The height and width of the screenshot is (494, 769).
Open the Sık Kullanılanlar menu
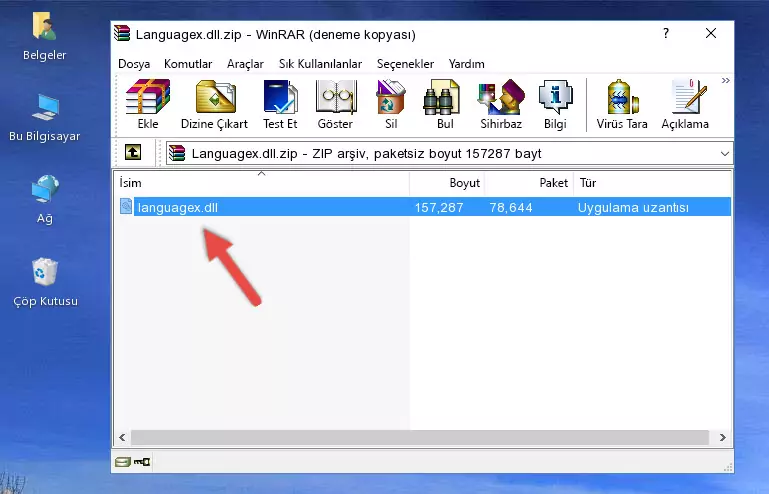(320, 64)
